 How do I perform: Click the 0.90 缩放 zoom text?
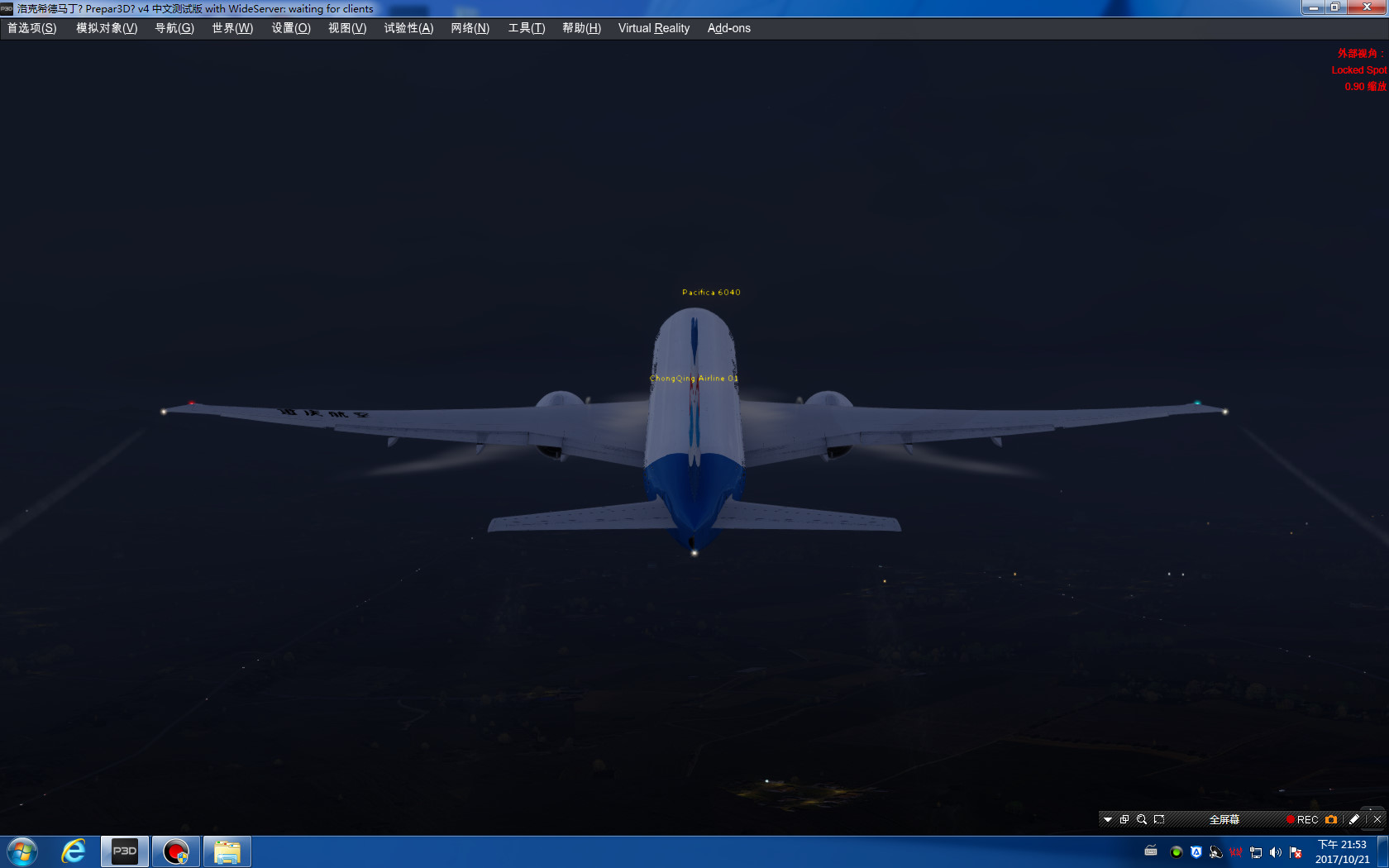(1365, 87)
